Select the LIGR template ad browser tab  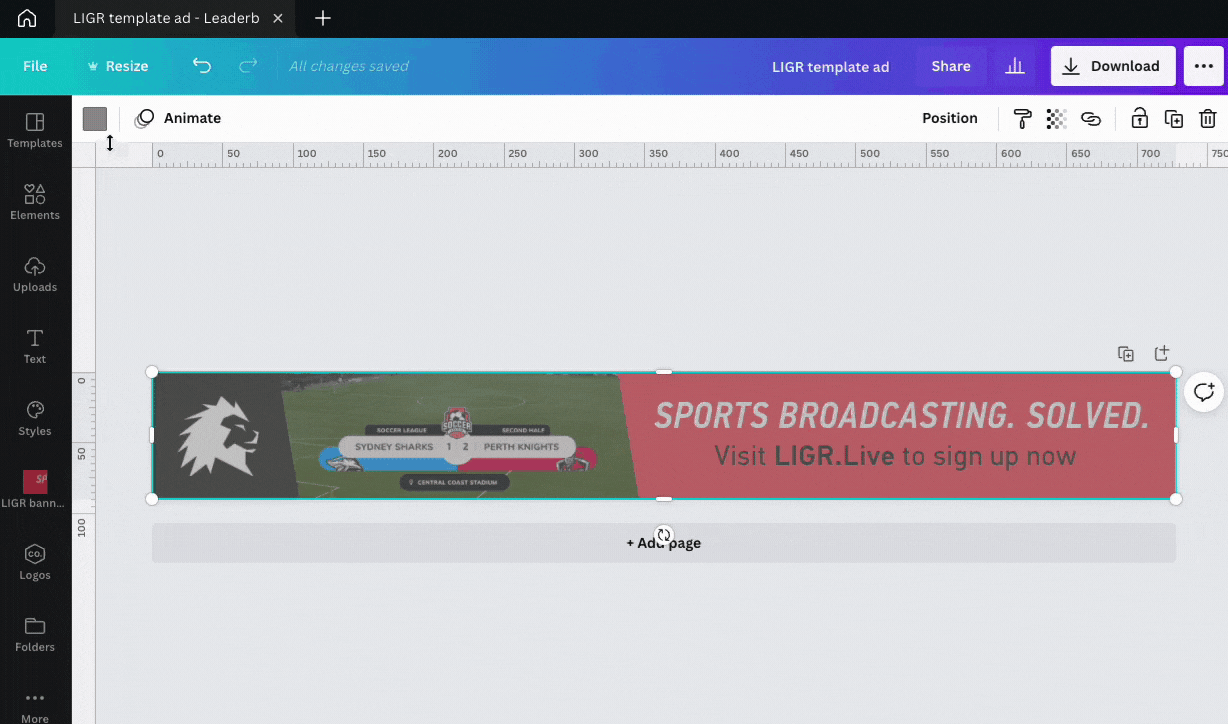pyautogui.click(x=165, y=19)
